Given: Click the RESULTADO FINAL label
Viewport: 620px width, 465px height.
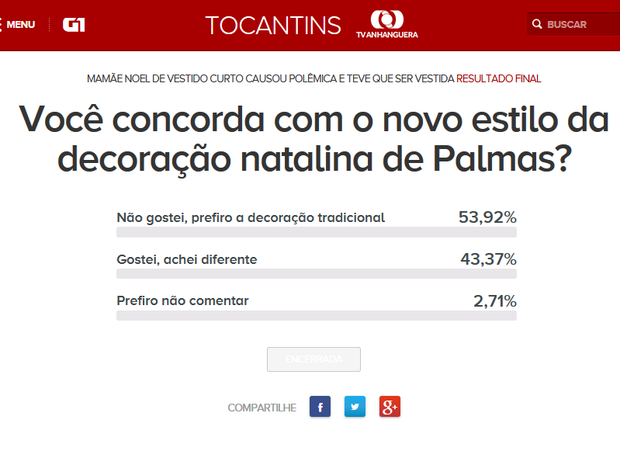Looking at the screenshot, I should click(x=513, y=77).
